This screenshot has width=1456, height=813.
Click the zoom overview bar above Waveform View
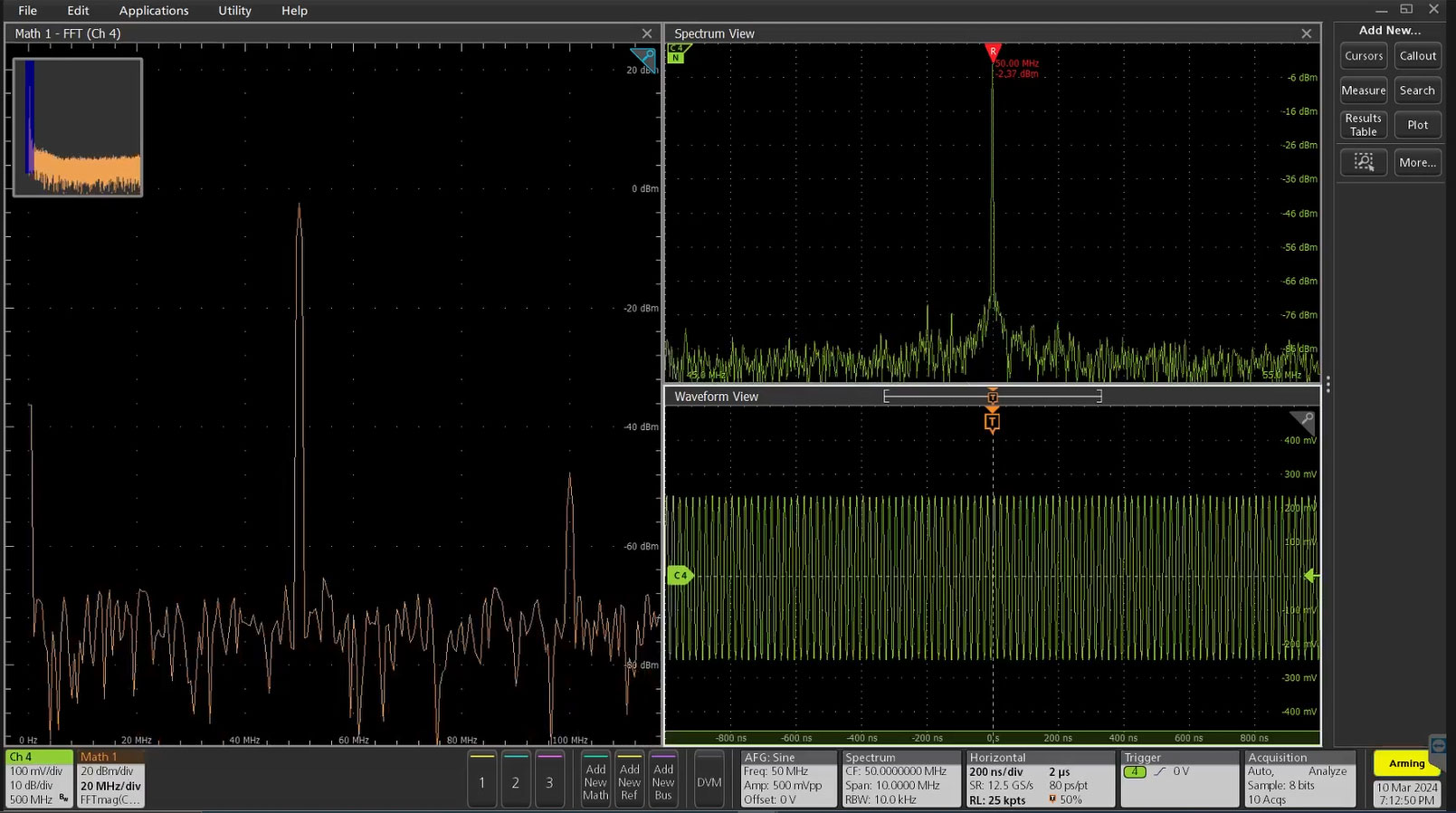[993, 396]
